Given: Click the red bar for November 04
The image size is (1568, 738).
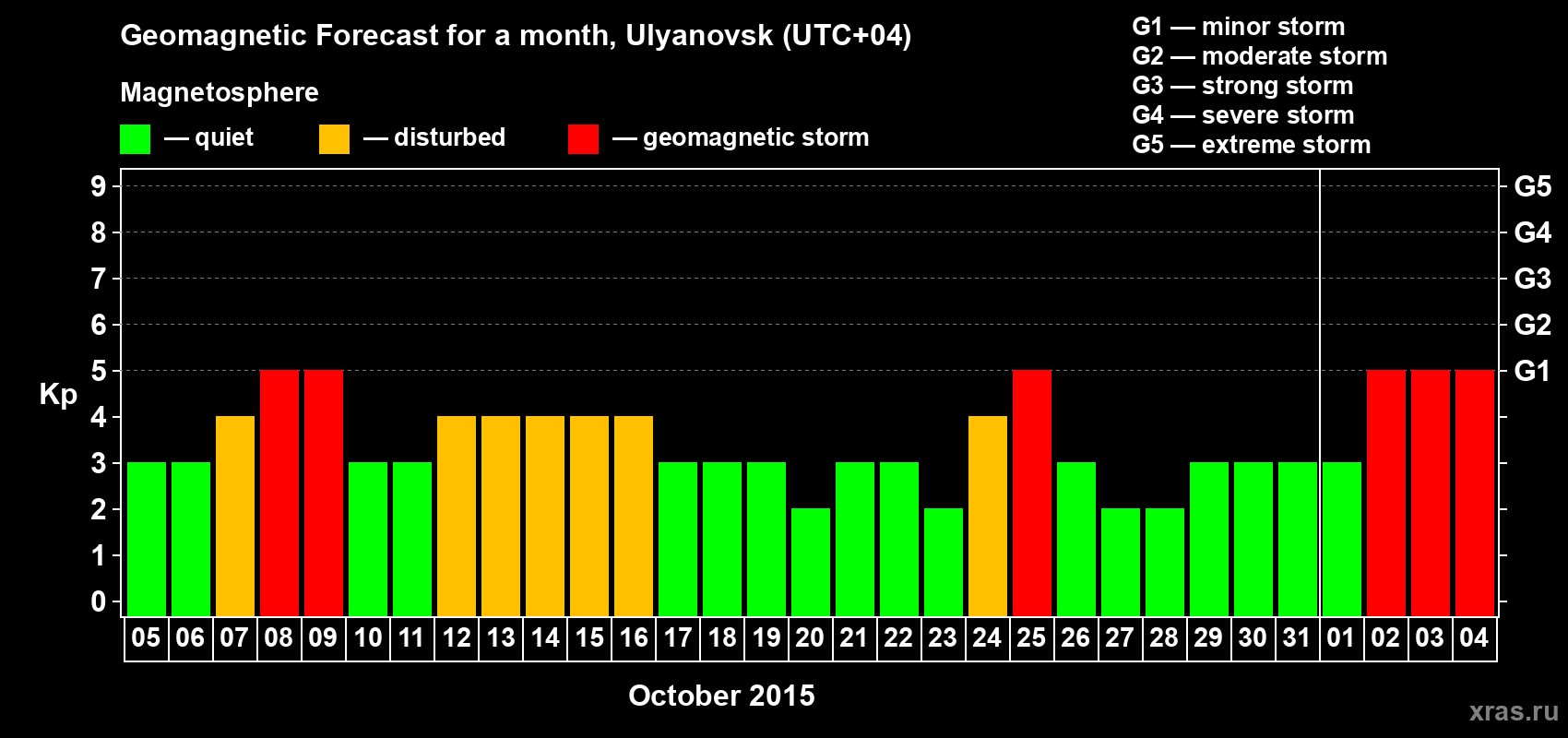Looking at the screenshot, I should click(1475, 493).
